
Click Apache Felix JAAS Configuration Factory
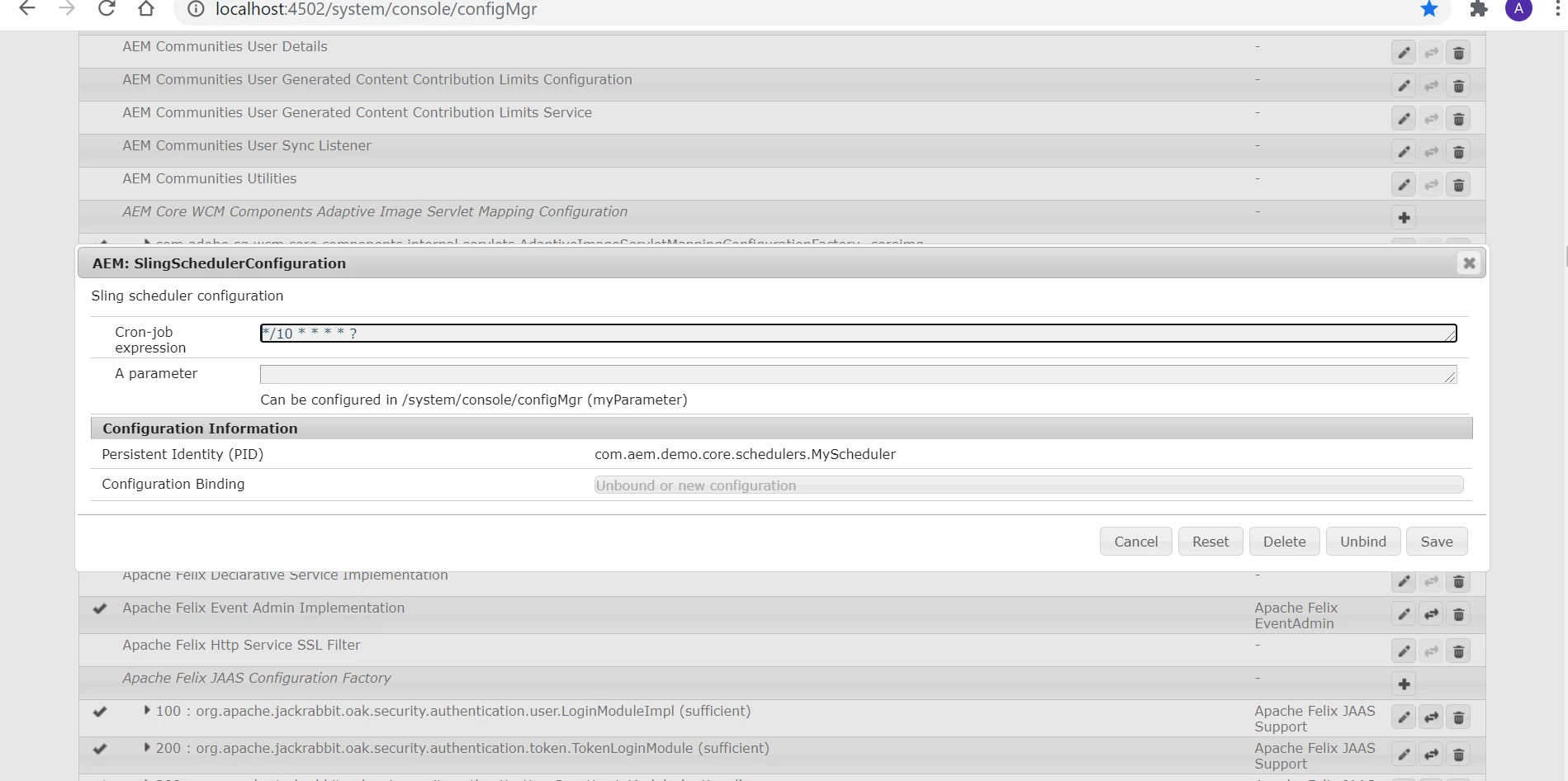[x=257, y=678]
